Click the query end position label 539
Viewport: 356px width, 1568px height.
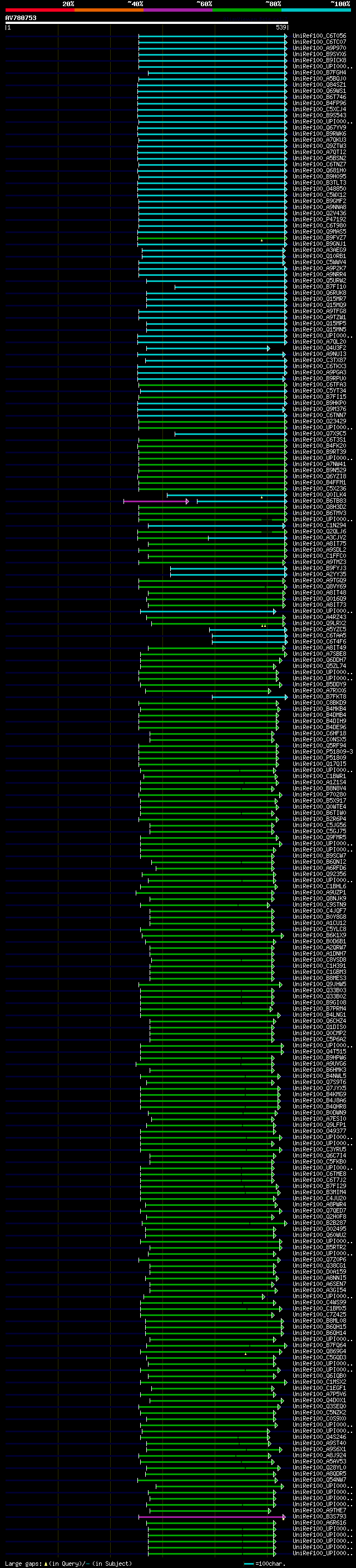pos(280,27)
